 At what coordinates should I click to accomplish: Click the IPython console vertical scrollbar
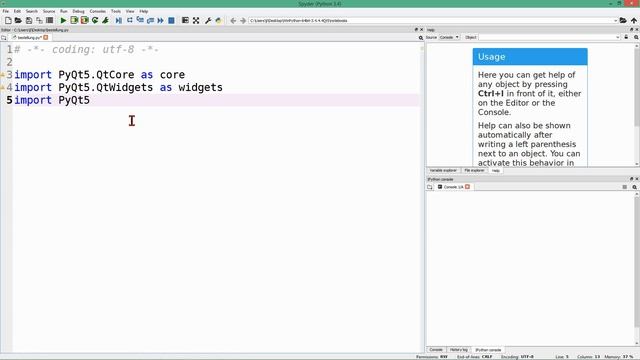tap(637, 269)
